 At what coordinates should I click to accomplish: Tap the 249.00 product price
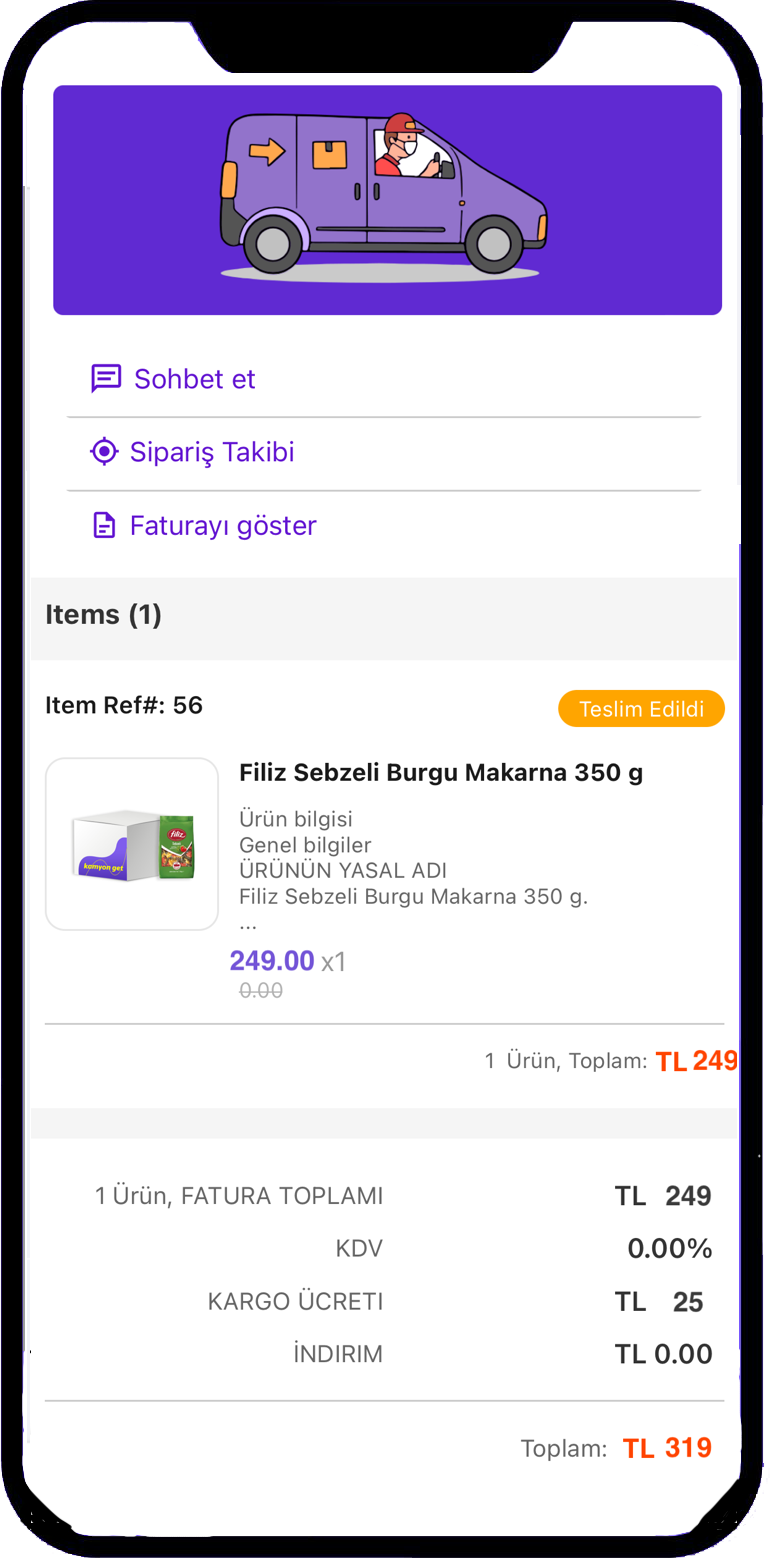[272, 961]
